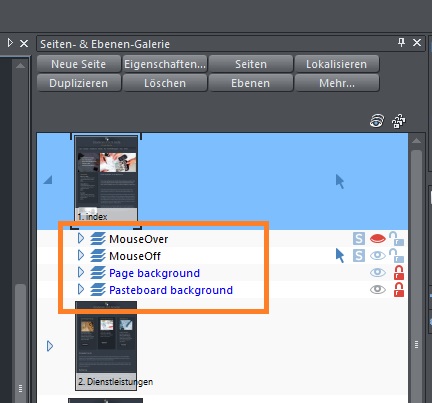Screen dimensions: 432x403
Task: Switch to the Seiten view
Action: pos(251,64)
